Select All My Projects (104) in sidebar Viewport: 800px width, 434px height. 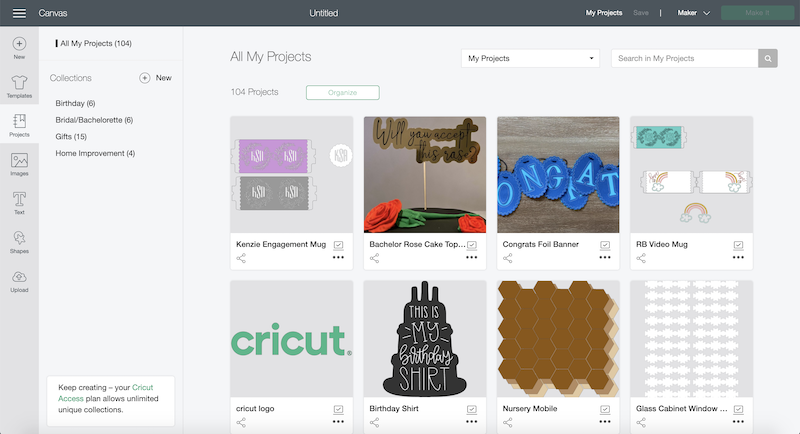95,43
